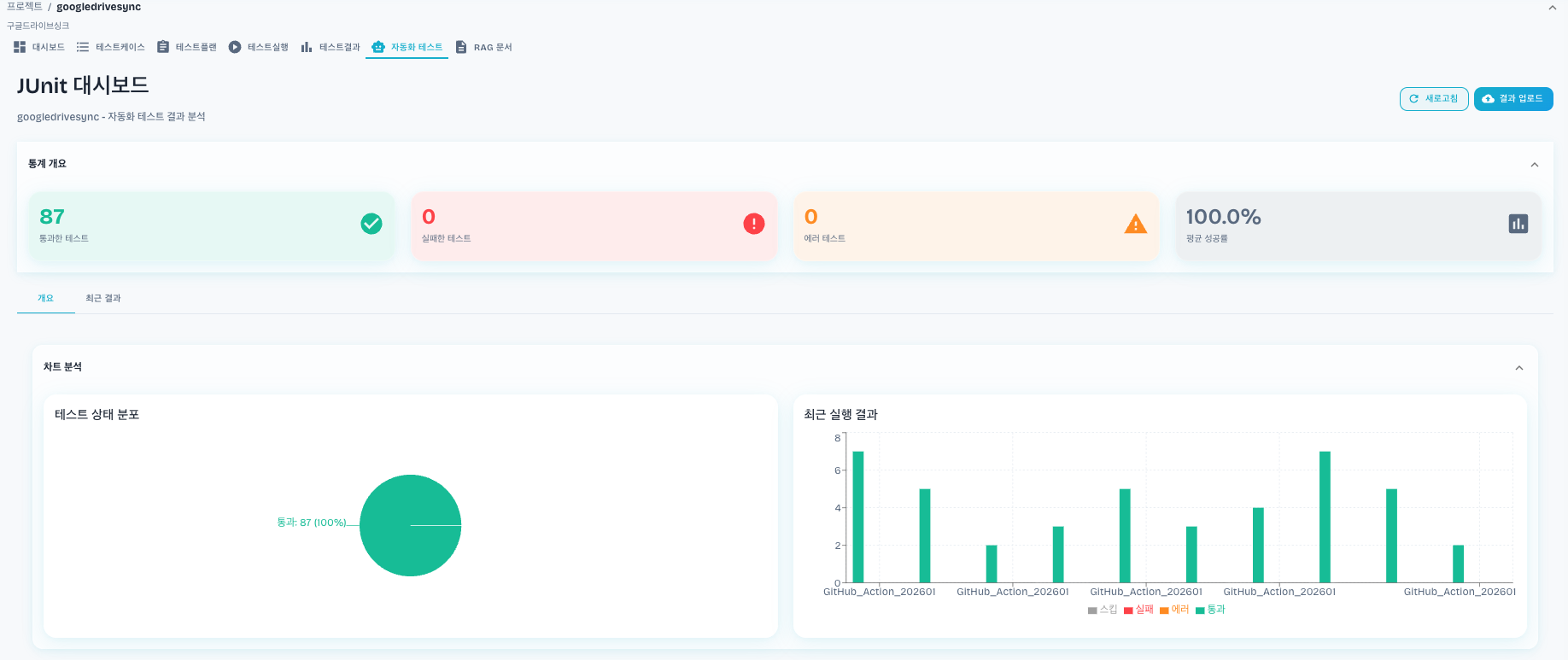Select the 자동화 테스트 tab
The width and height of the screenshot is (1568, 660).
407,47
